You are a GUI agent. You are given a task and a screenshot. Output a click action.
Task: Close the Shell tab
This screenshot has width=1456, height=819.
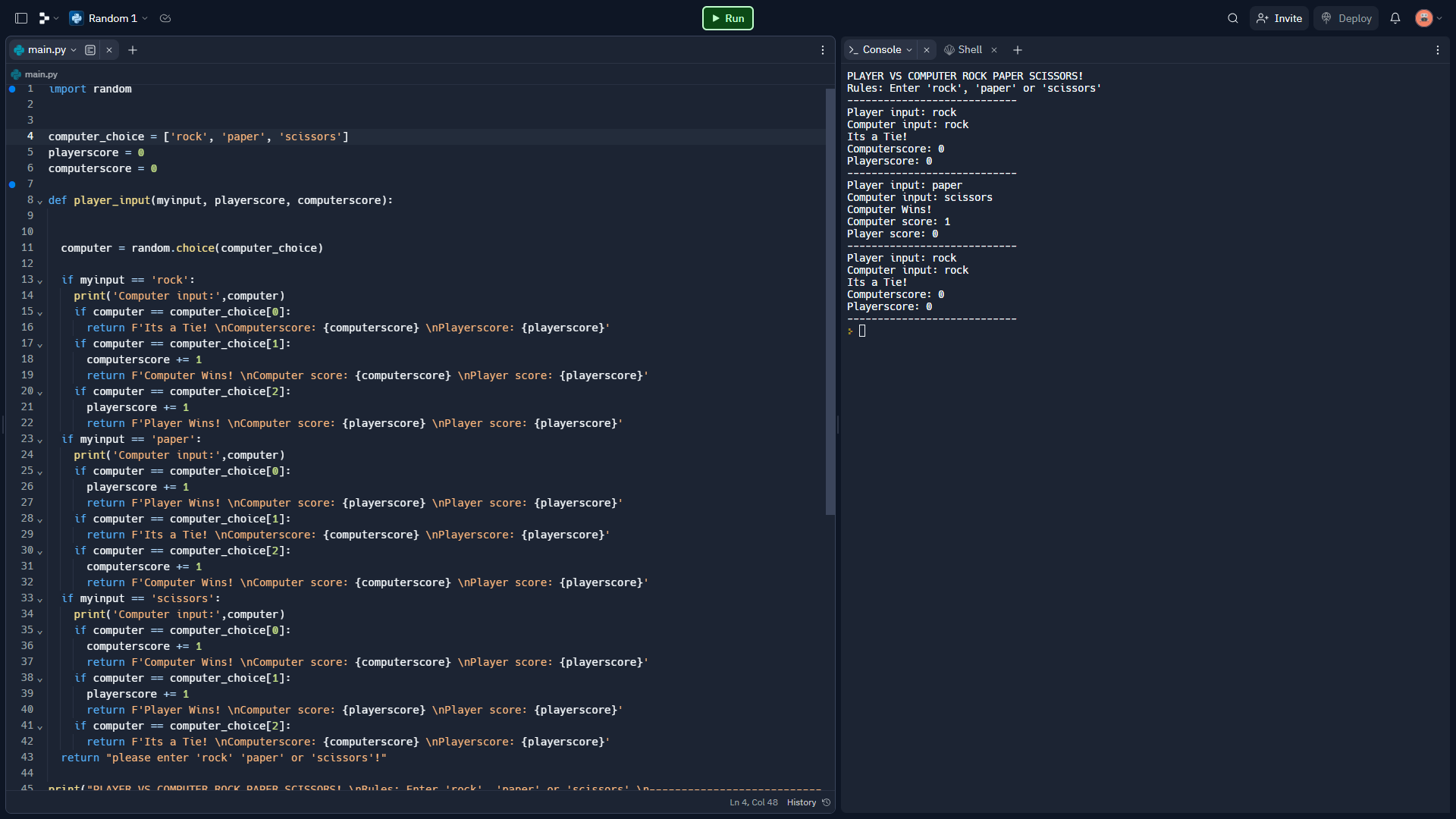point(994,50)
